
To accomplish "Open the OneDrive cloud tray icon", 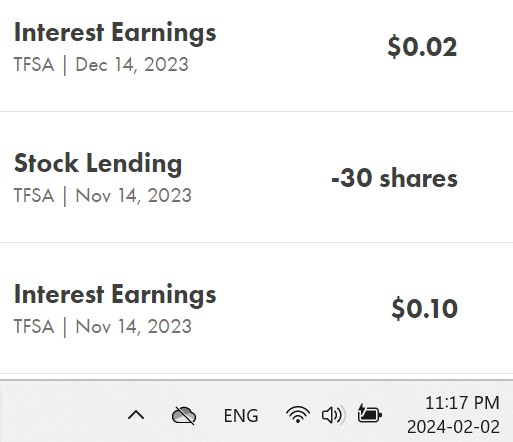I will tap(184, 416).
